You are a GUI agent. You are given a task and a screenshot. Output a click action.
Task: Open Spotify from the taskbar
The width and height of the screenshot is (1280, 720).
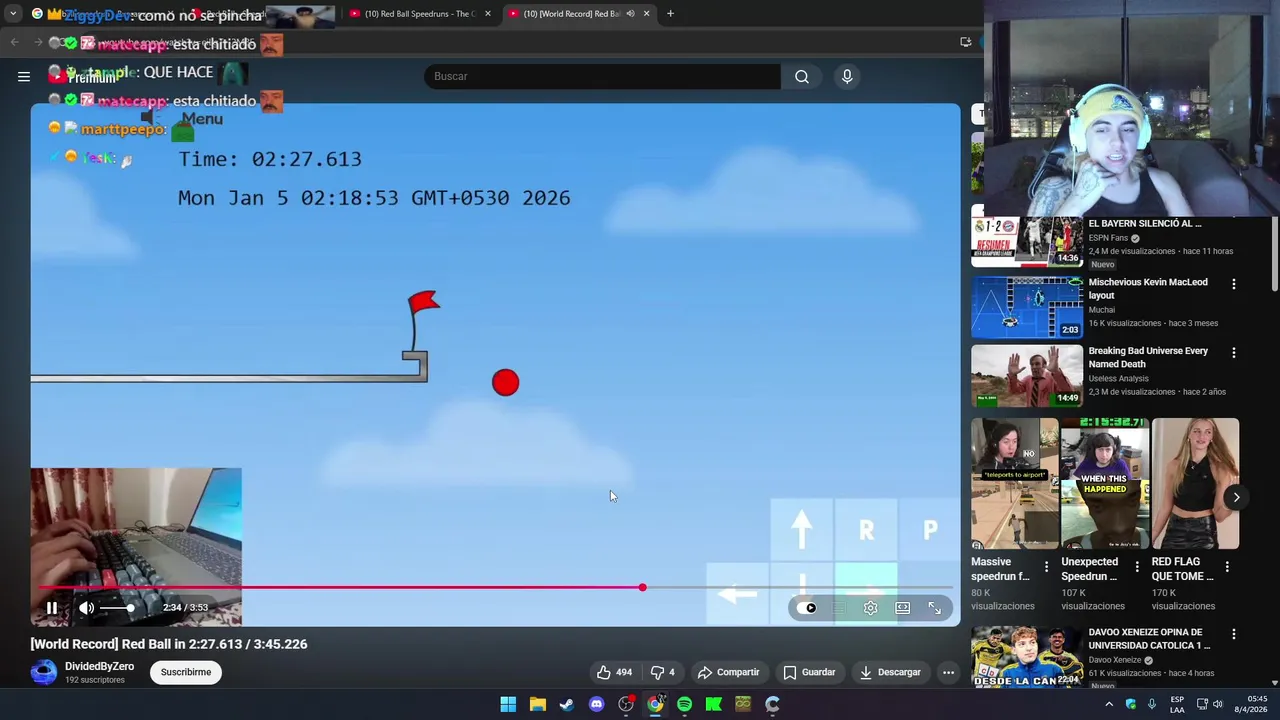[x=684, y=704]
